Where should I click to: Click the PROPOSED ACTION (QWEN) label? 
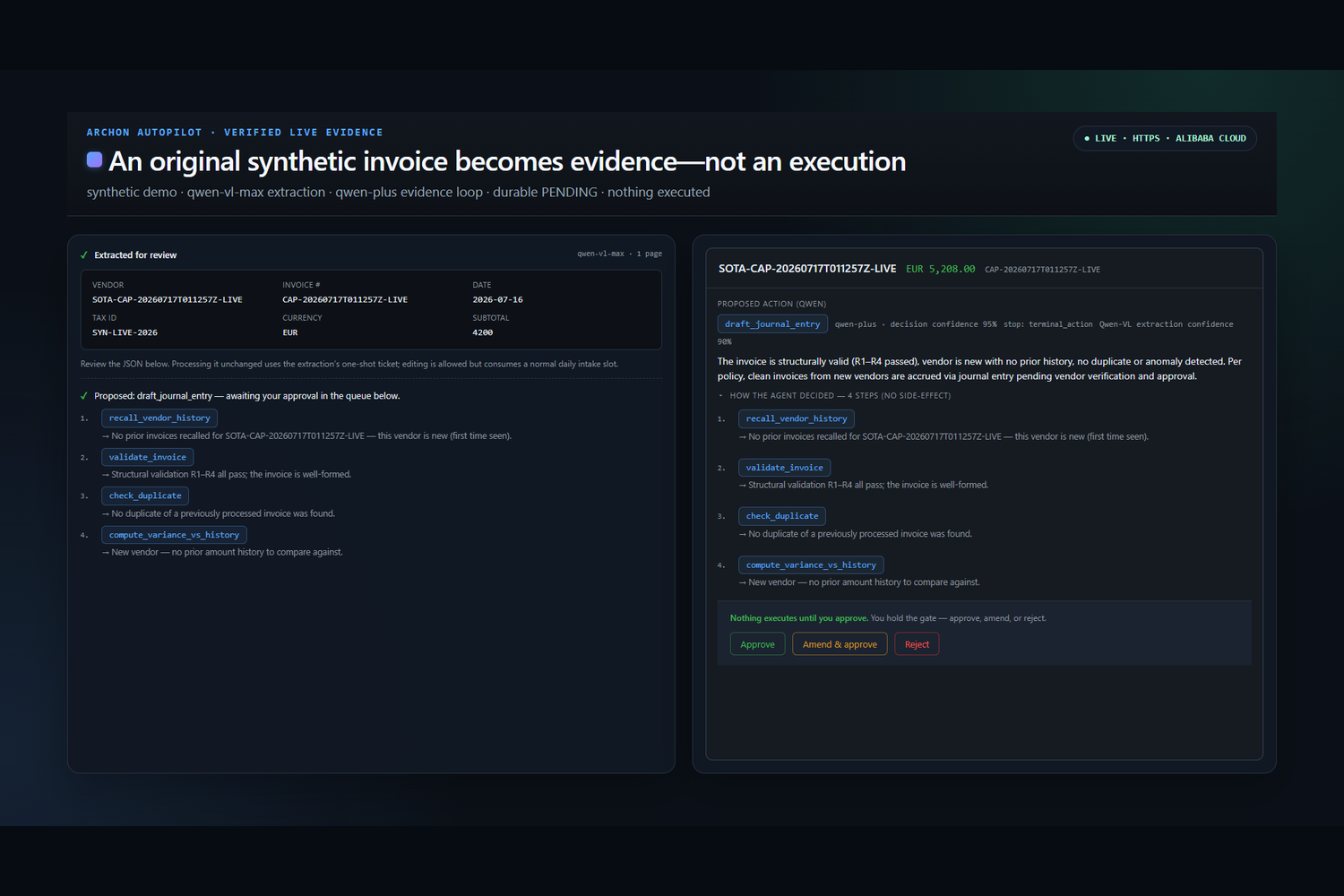(771, 304)
